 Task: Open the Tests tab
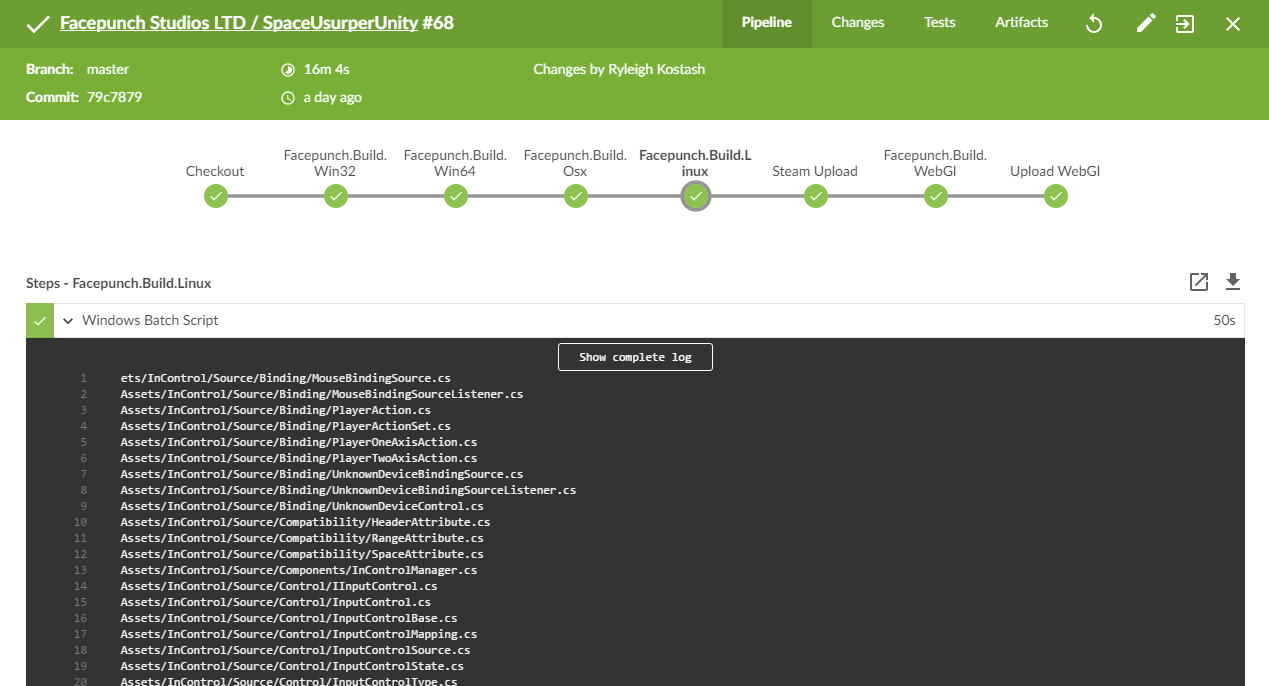940,23
